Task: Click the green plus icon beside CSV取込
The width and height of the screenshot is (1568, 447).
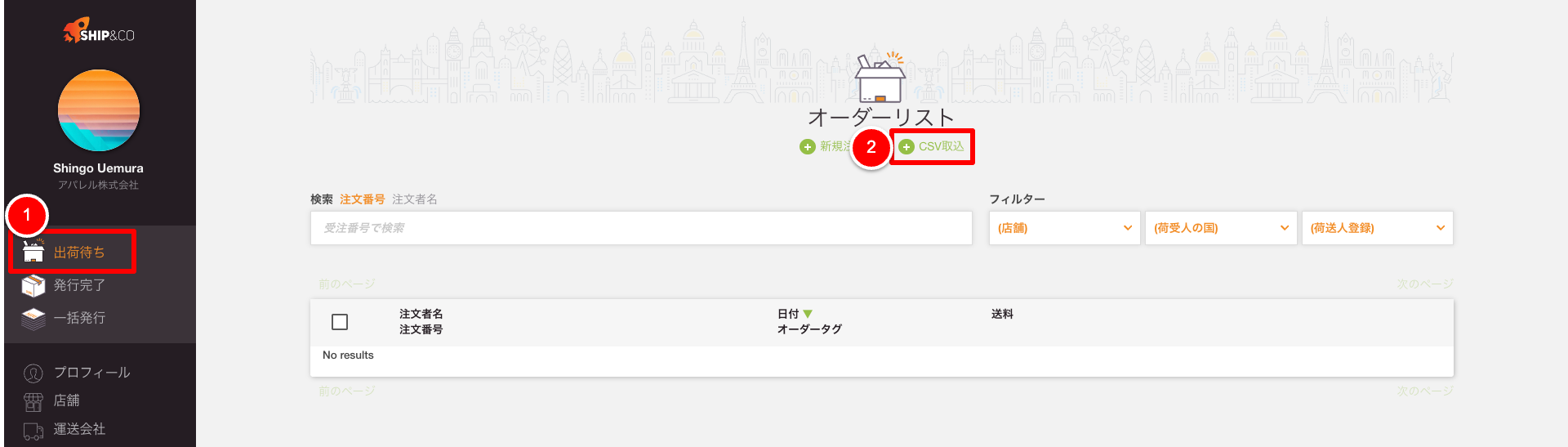Action: pos(906,147)
